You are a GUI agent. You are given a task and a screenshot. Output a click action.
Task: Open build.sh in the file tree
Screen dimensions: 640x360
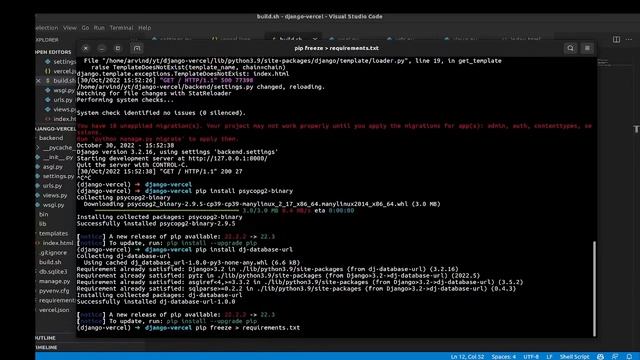pyautogui.click(x=50, y=262)
